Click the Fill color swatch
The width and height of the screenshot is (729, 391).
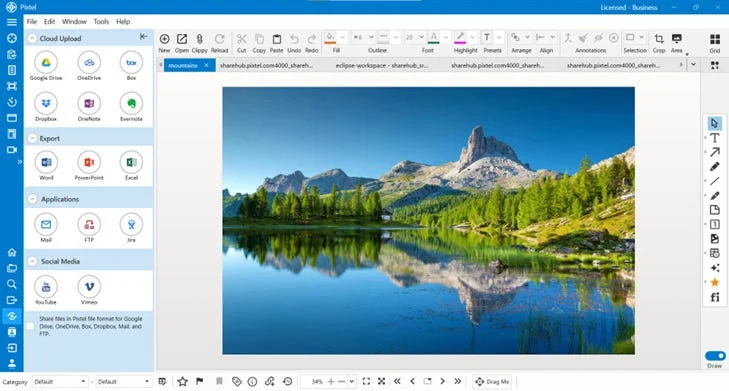[330, 38]
